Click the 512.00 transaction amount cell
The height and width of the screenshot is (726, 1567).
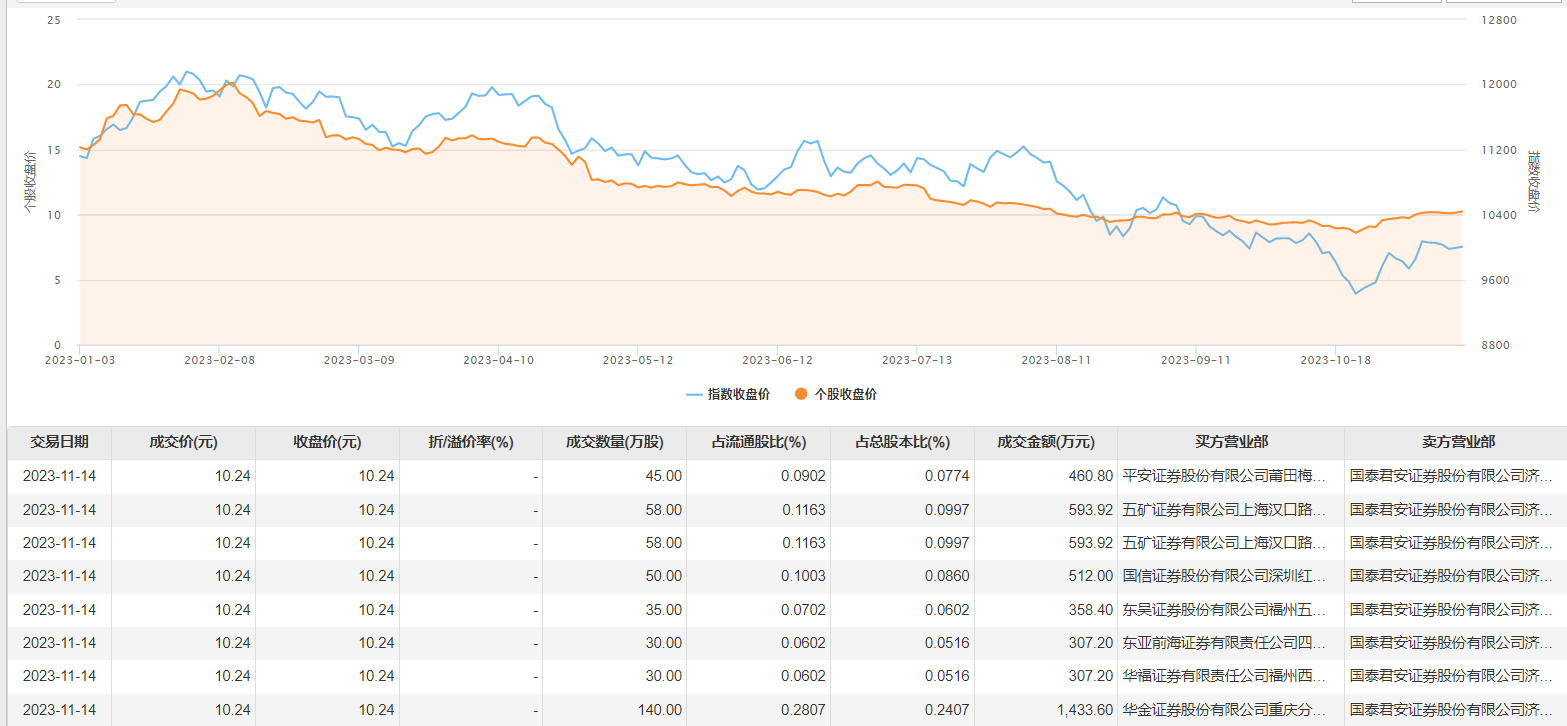1047,576
